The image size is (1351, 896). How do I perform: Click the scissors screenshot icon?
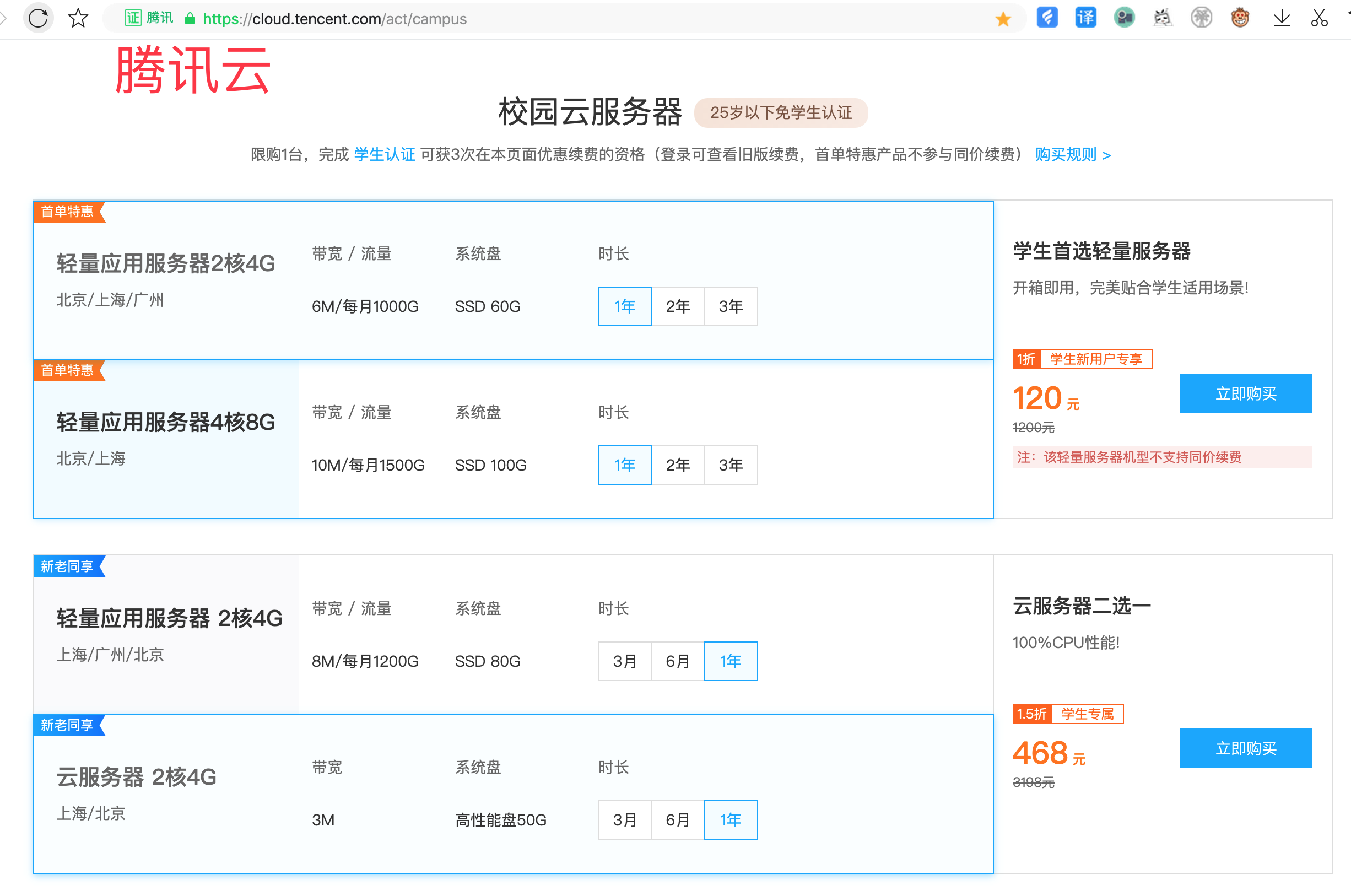(1319, 18)
